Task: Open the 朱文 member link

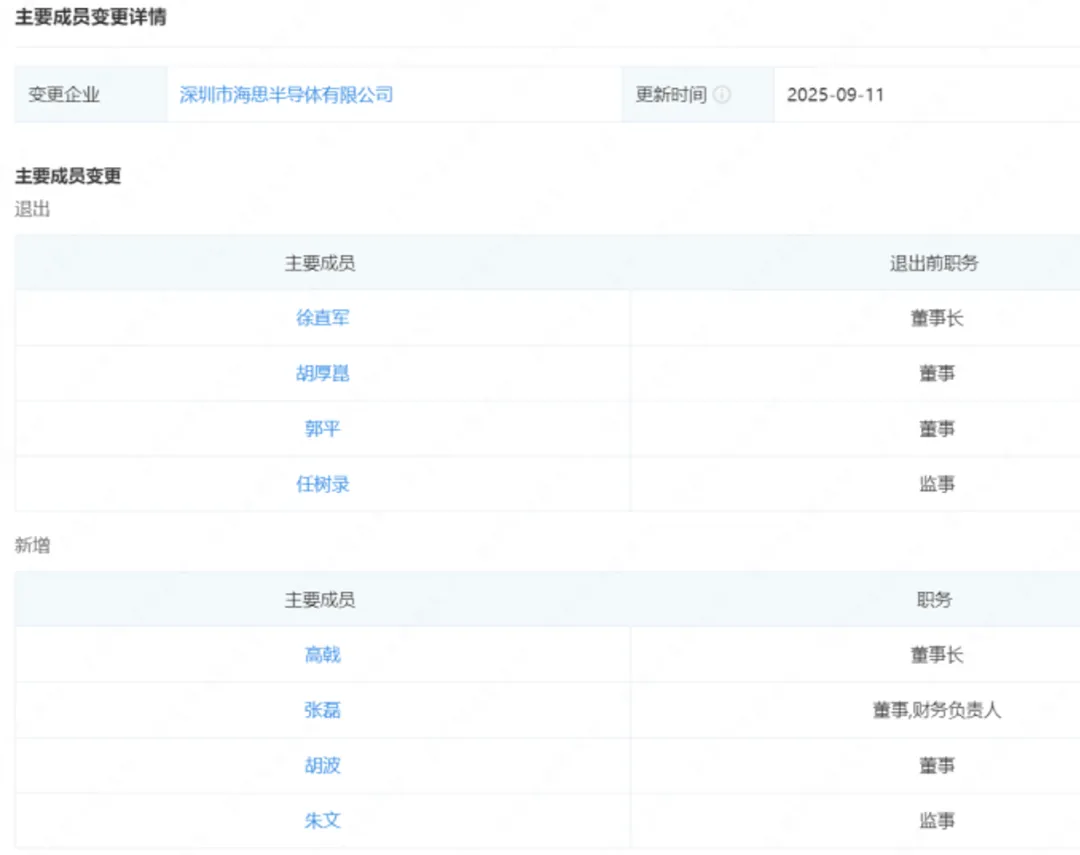Action: point(322,820)
